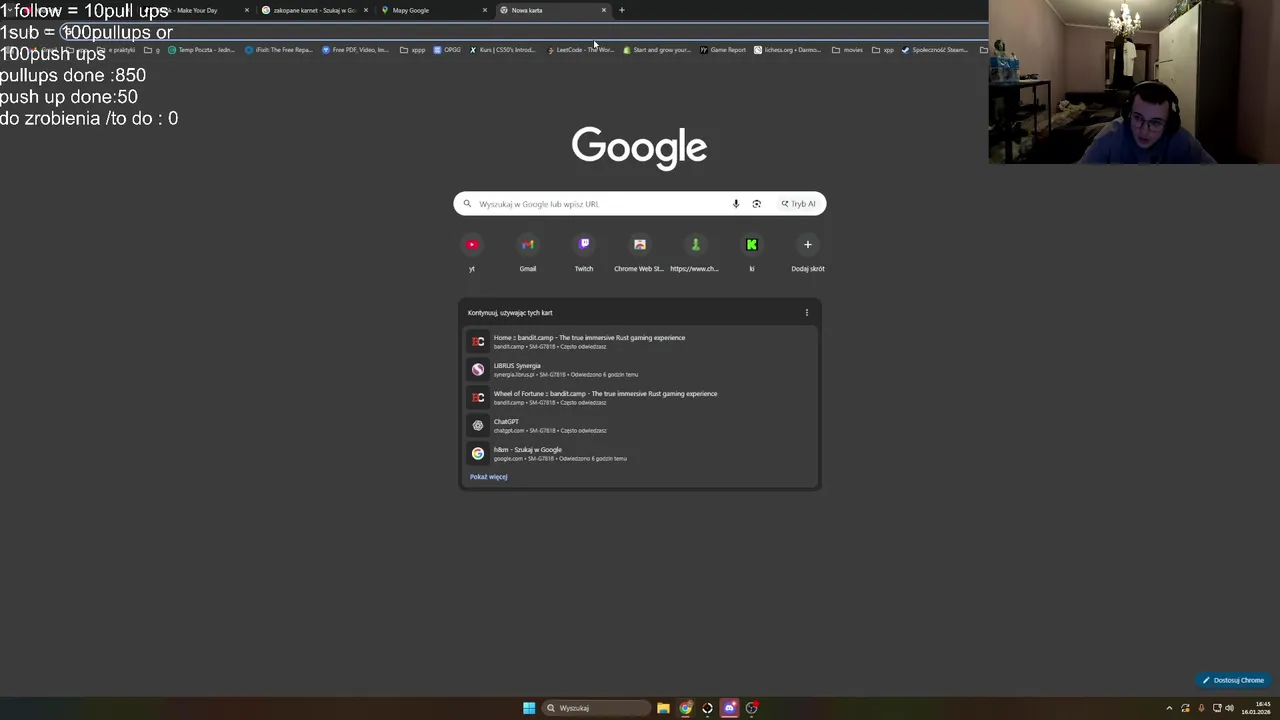
Task: Open the movies bookmarks folder
Action: pyautogui.click(x=847, y=50)
